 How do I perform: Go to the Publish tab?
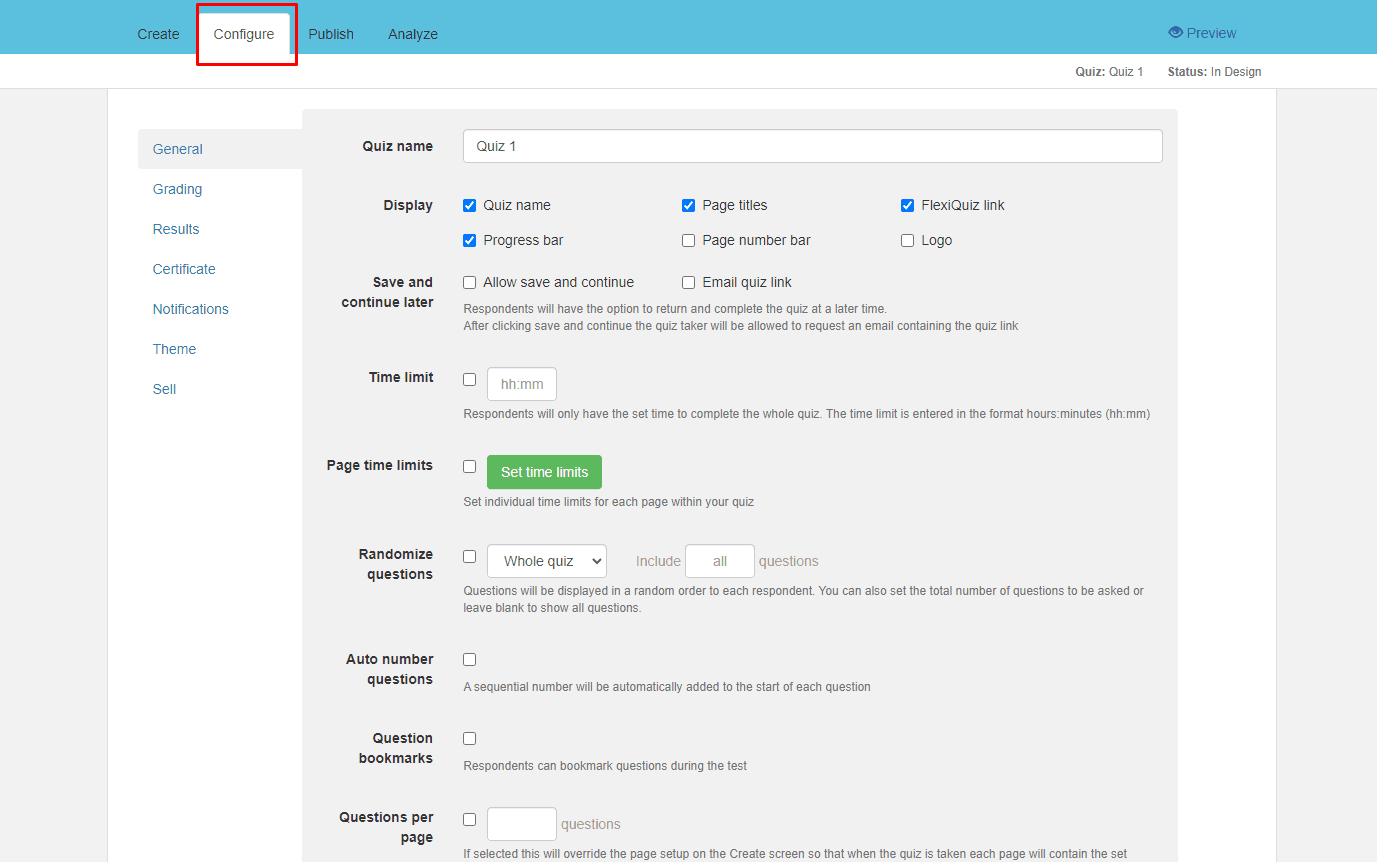tap(331, 34)
